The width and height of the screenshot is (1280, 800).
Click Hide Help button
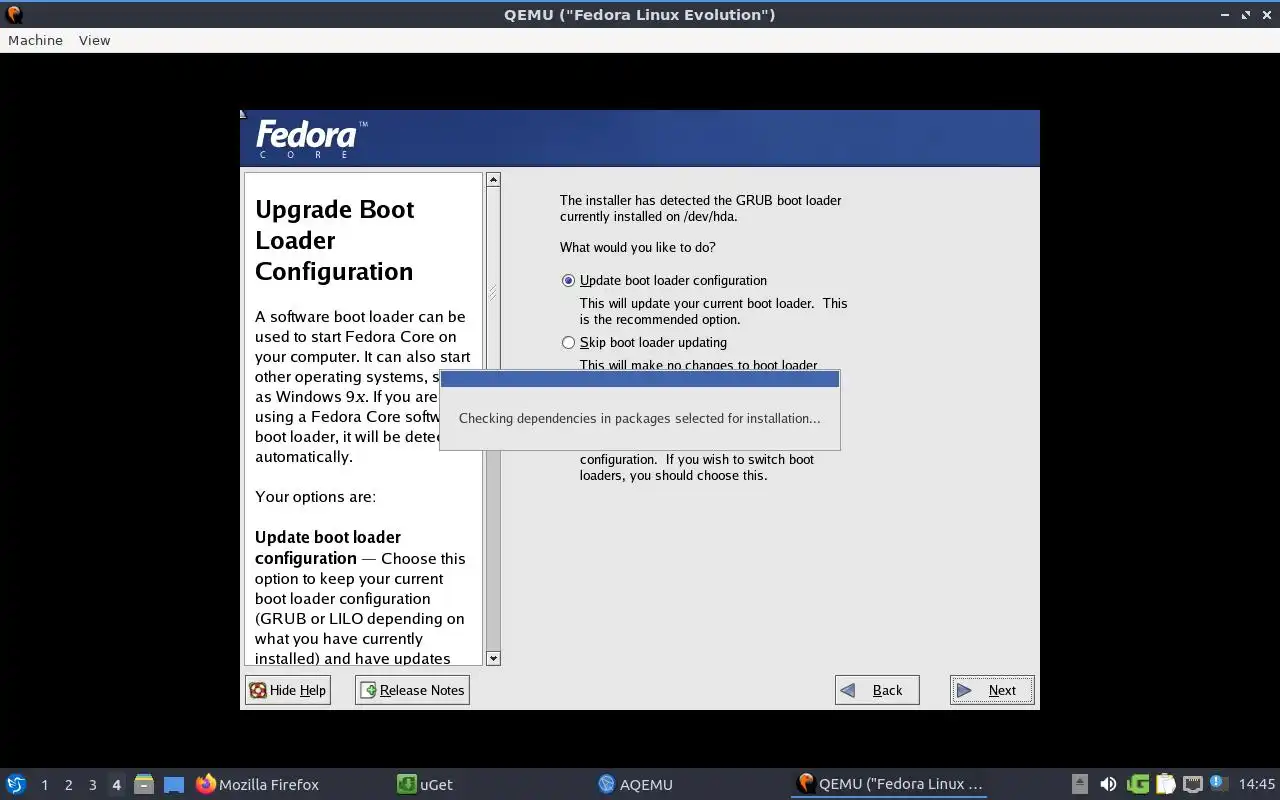coord(288,690)
